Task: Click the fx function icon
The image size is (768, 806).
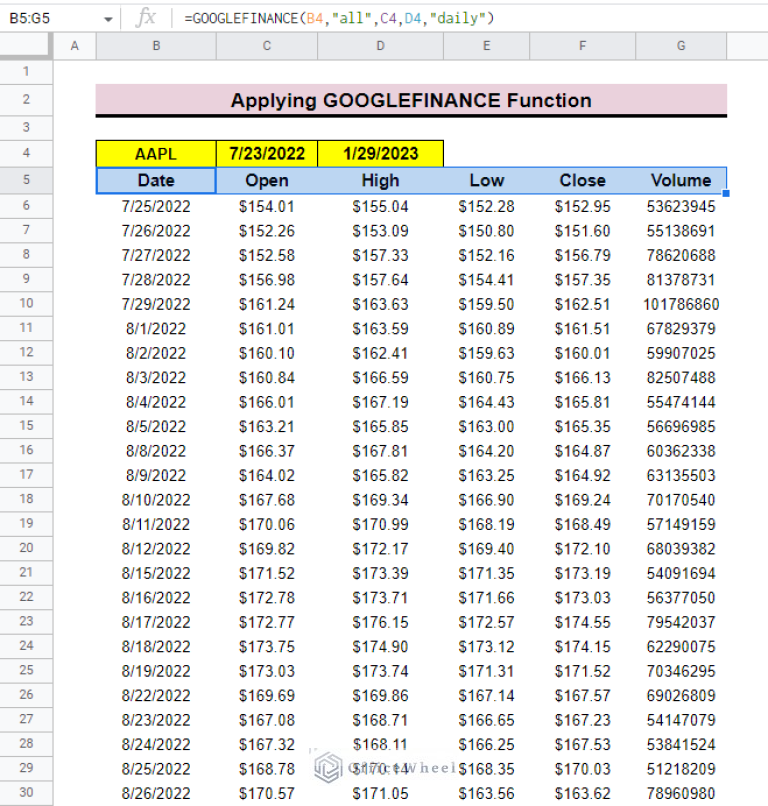Action: (146, 17)
